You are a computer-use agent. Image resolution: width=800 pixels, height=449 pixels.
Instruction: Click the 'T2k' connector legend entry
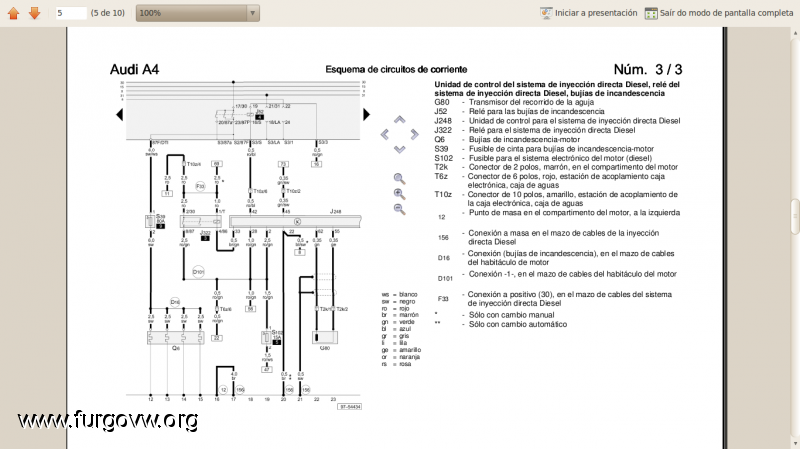tap(556, 167)
